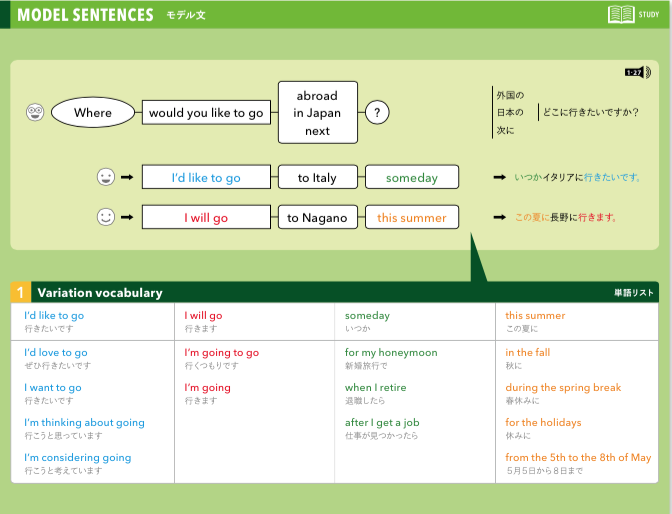This screenshot has width=672, height=514.
Task: Click the 'モデル文' subtitle
Action: (x=186, y=15)
